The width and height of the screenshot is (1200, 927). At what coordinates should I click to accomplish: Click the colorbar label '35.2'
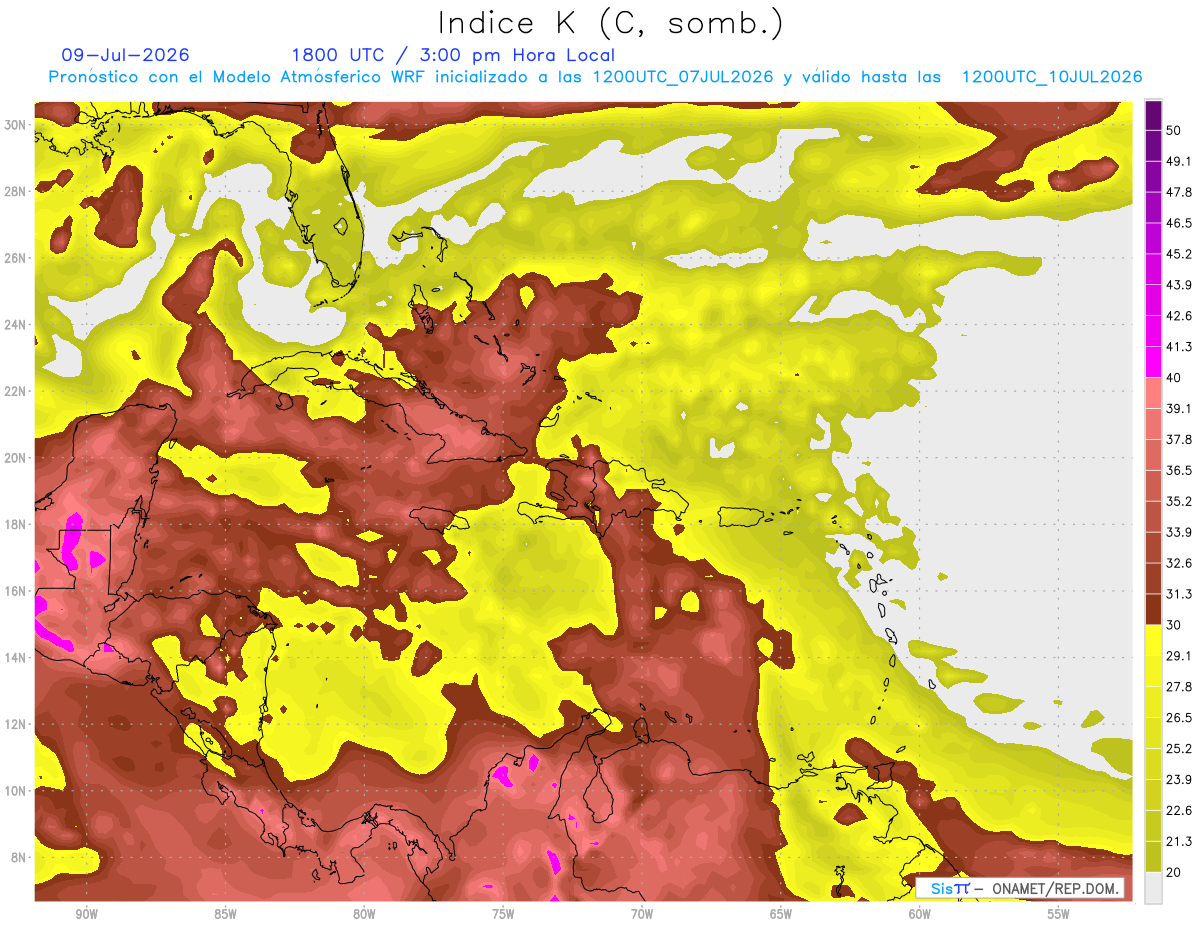click(x=1179, y=501)
